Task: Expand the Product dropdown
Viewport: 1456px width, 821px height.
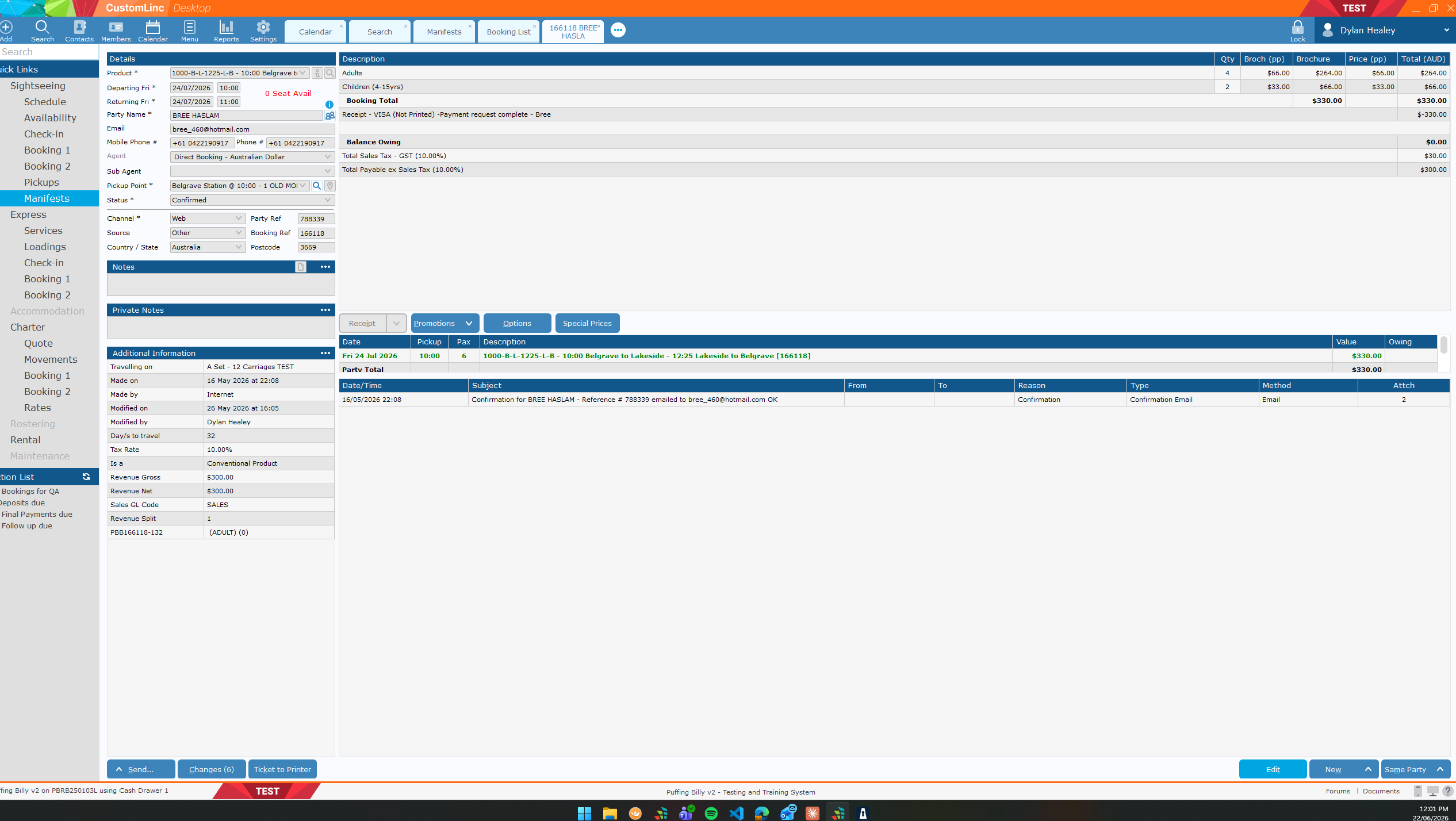Action: [302, 73]
